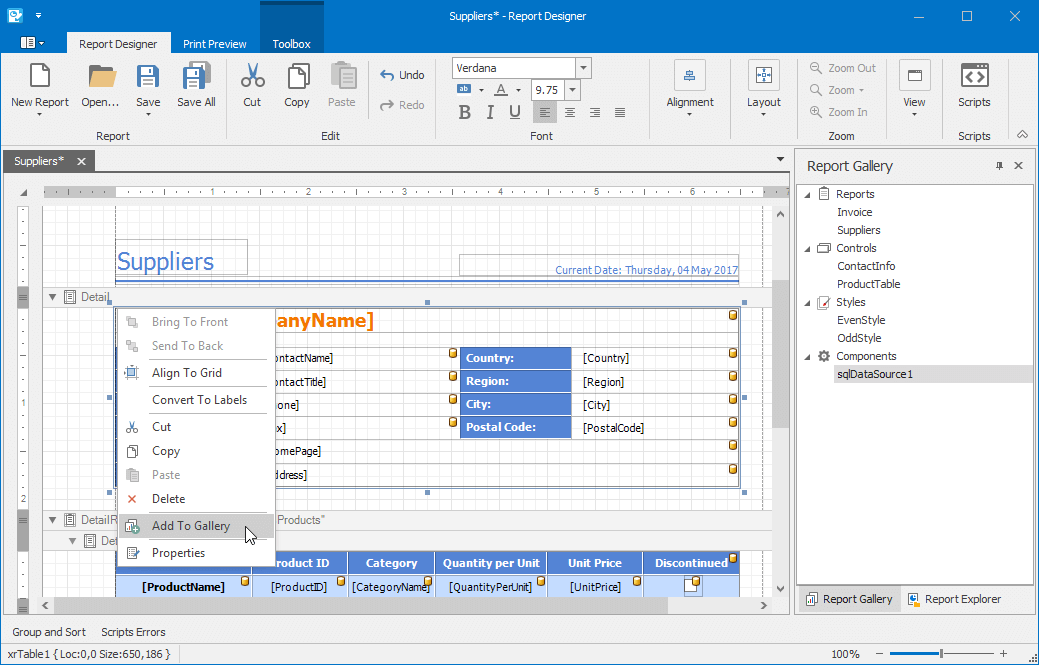Choose Add To Gallery from context menu

(191, 526)
